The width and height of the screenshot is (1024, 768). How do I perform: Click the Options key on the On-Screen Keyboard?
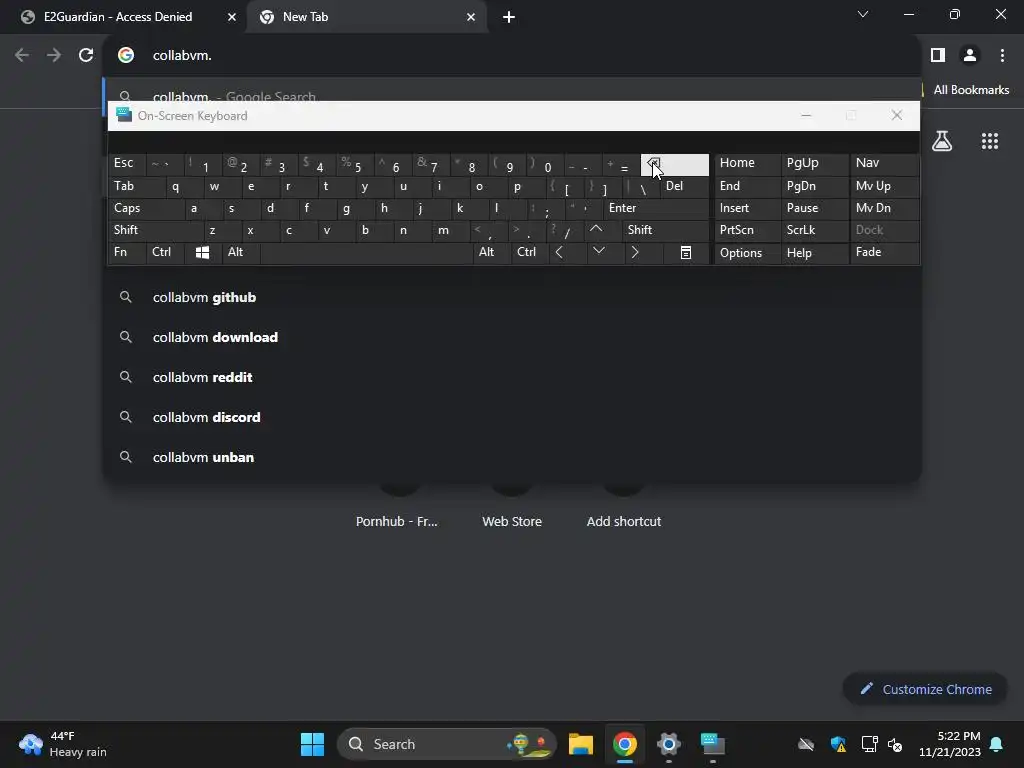click(748, 253)
